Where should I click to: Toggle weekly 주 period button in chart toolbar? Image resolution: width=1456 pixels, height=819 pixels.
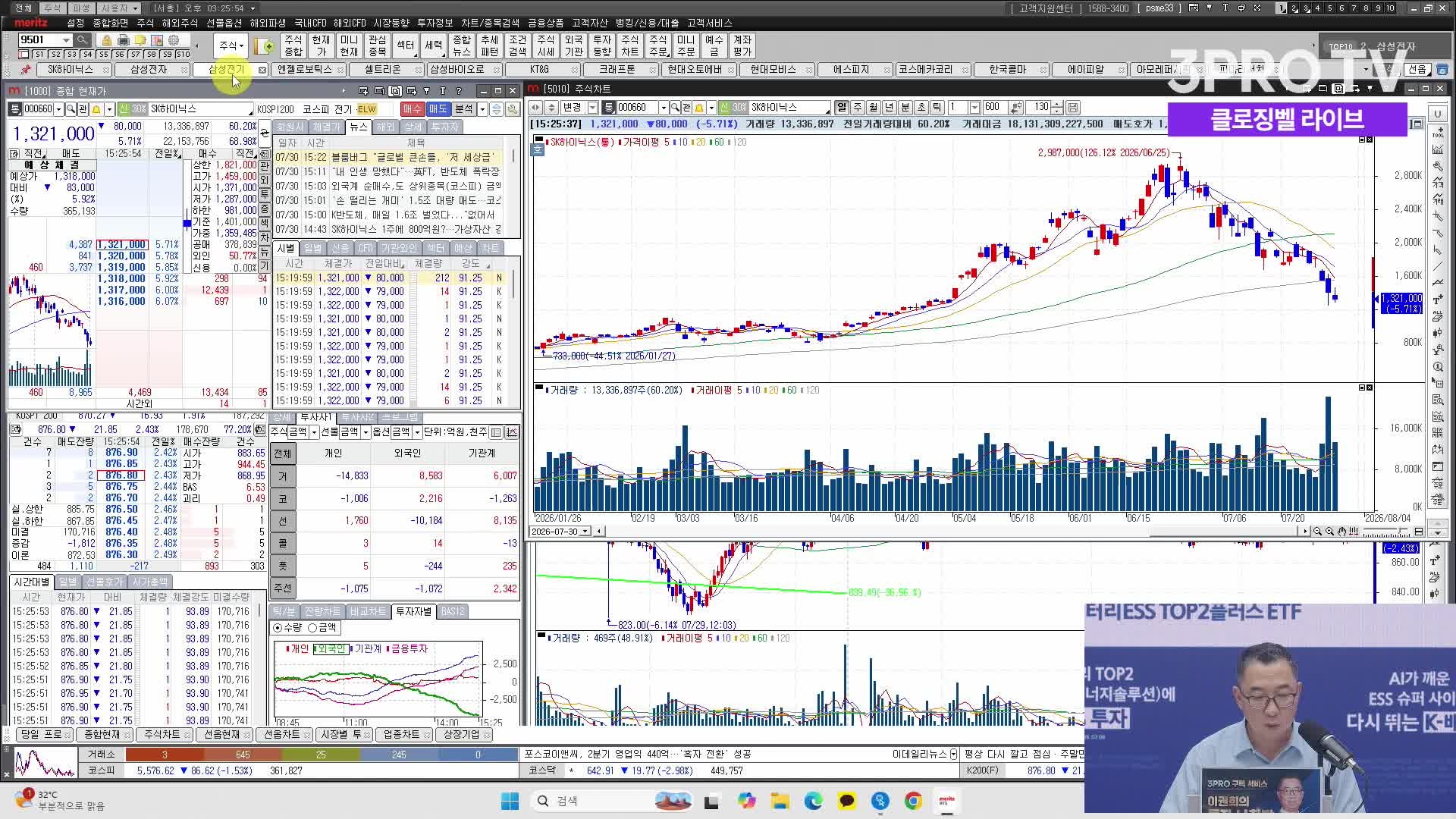coord(858,108)
